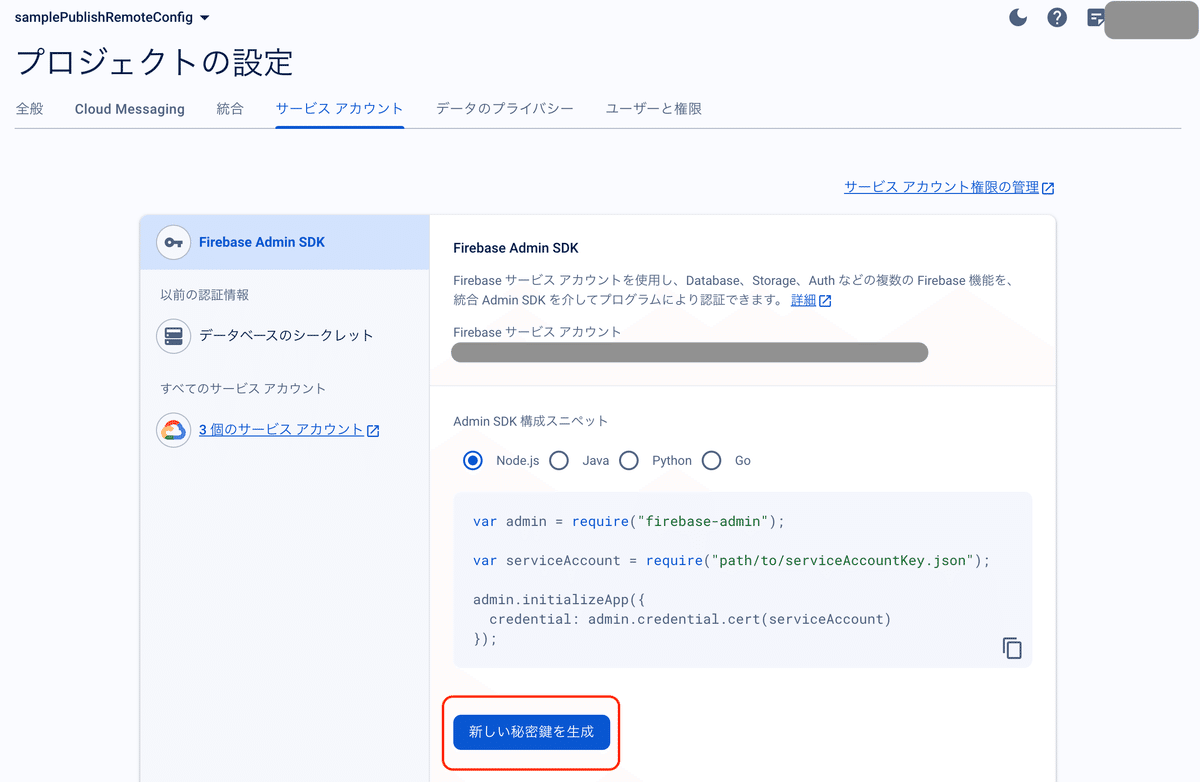This screenshot has width=1200, height=782.
Task: Click the database secrets server icon
Action: click(x=173, y=336)
